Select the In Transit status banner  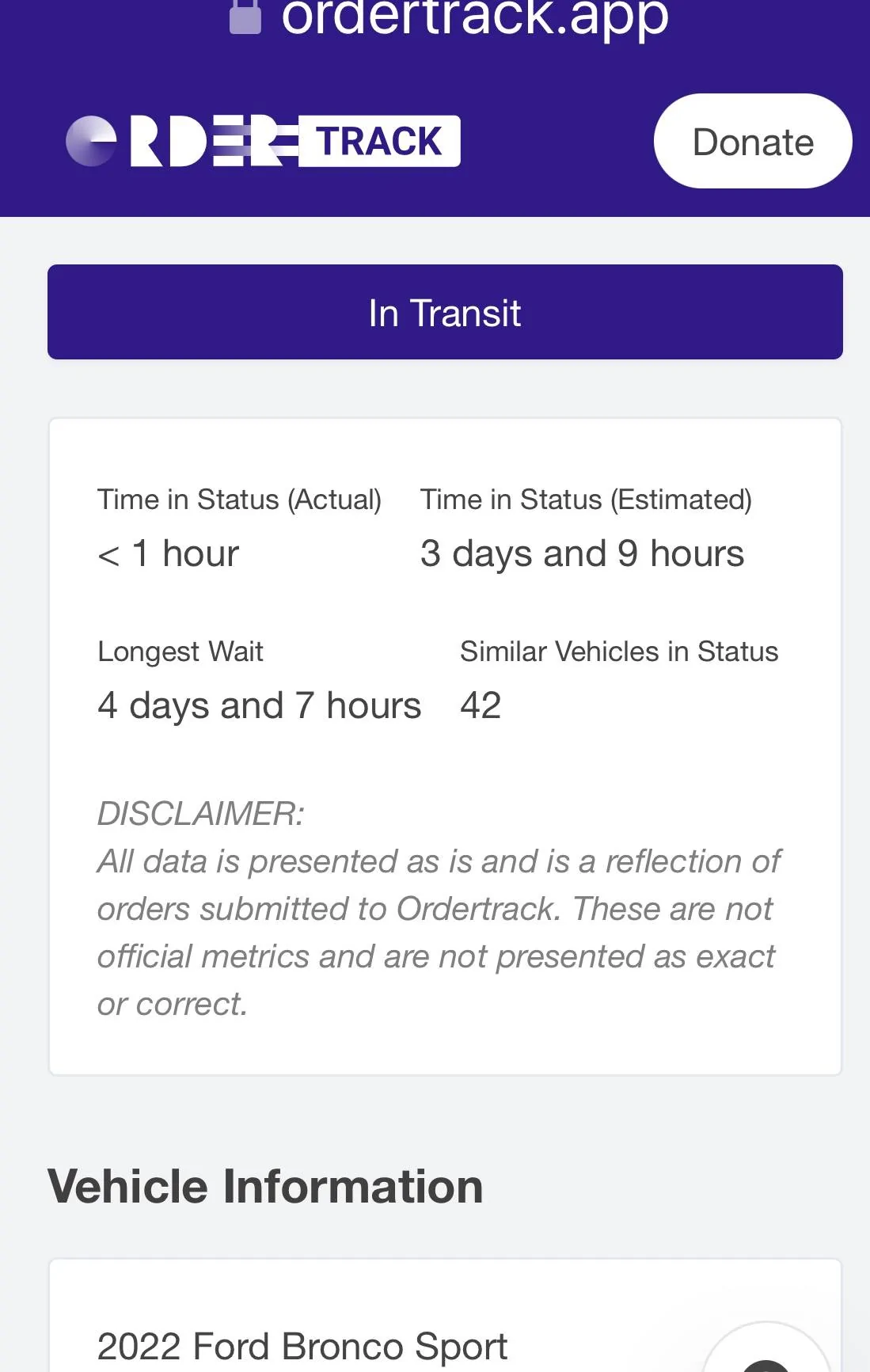[445, 312]
